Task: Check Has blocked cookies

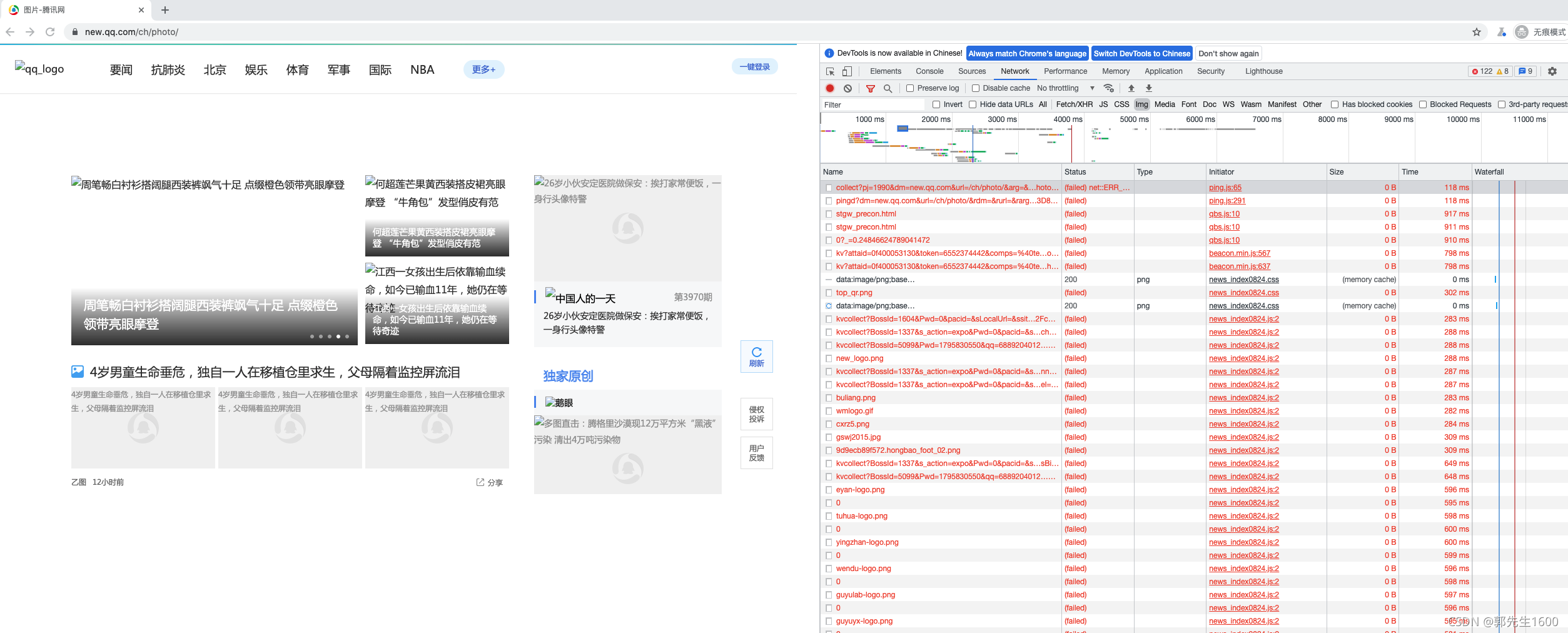Action: (1335, 104)
